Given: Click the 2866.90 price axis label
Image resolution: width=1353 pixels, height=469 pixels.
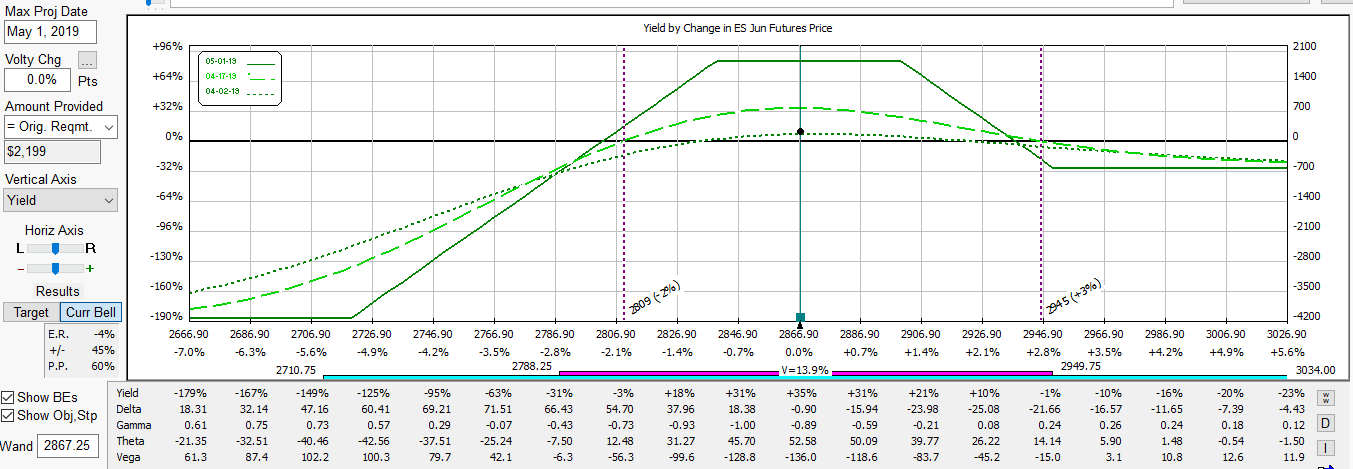Looking at the screenshot, I should [x=798, y=335].
